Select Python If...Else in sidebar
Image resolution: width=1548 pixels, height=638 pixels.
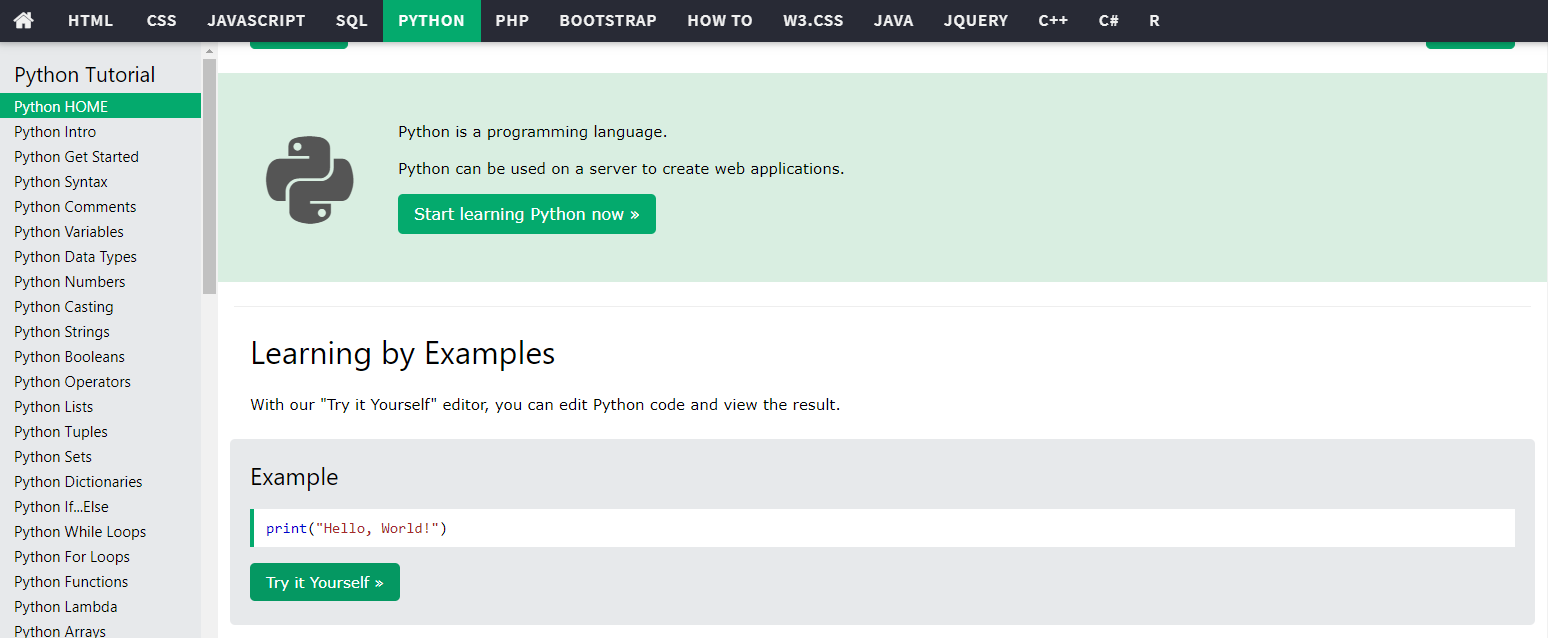[x=100, y=506]
